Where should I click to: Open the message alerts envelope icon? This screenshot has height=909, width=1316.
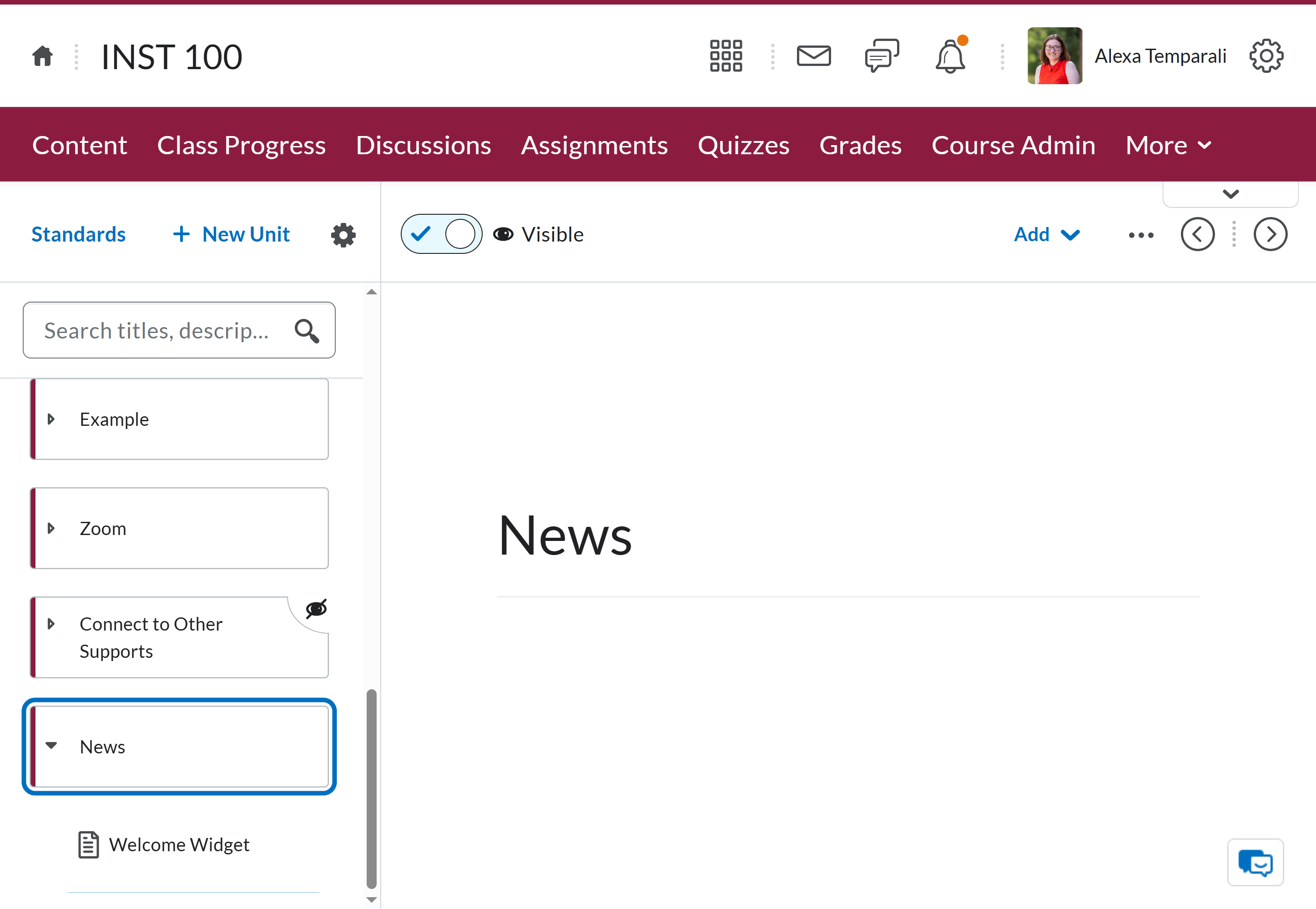point(813,56)
